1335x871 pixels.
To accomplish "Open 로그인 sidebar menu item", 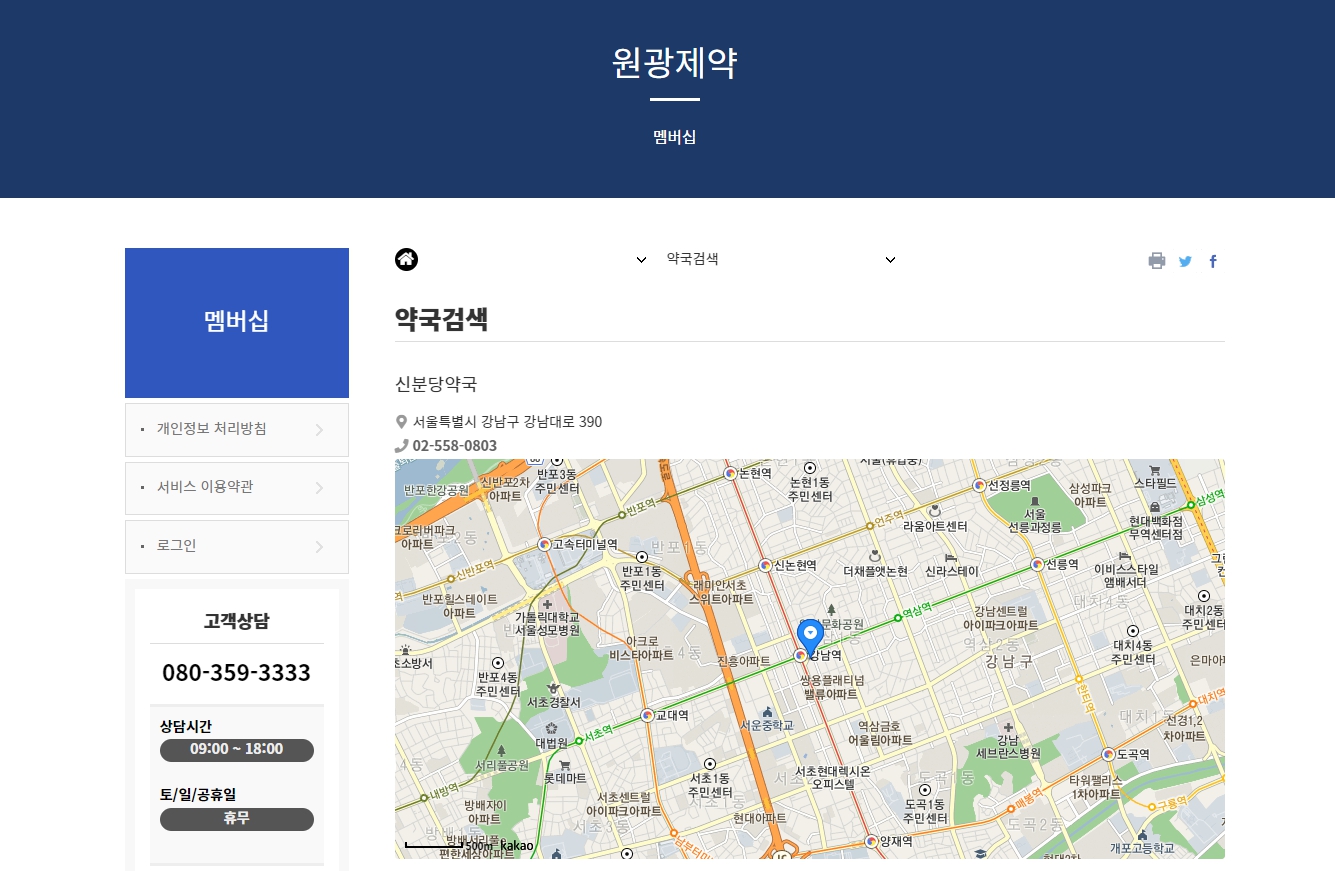I will tap(237, 546).
